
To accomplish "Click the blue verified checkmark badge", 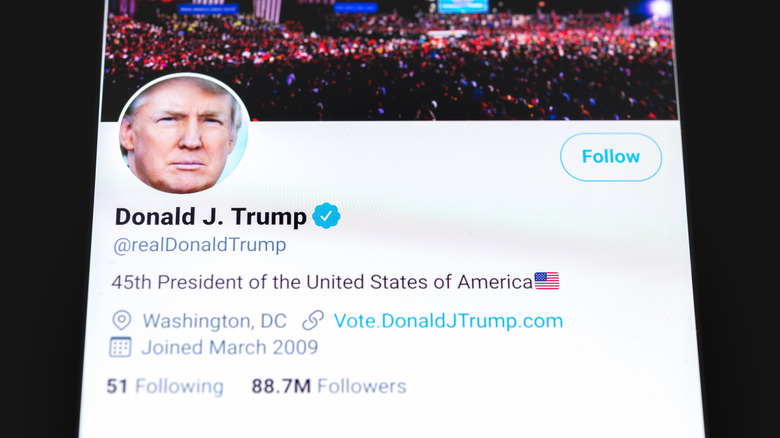I will 327,215.
